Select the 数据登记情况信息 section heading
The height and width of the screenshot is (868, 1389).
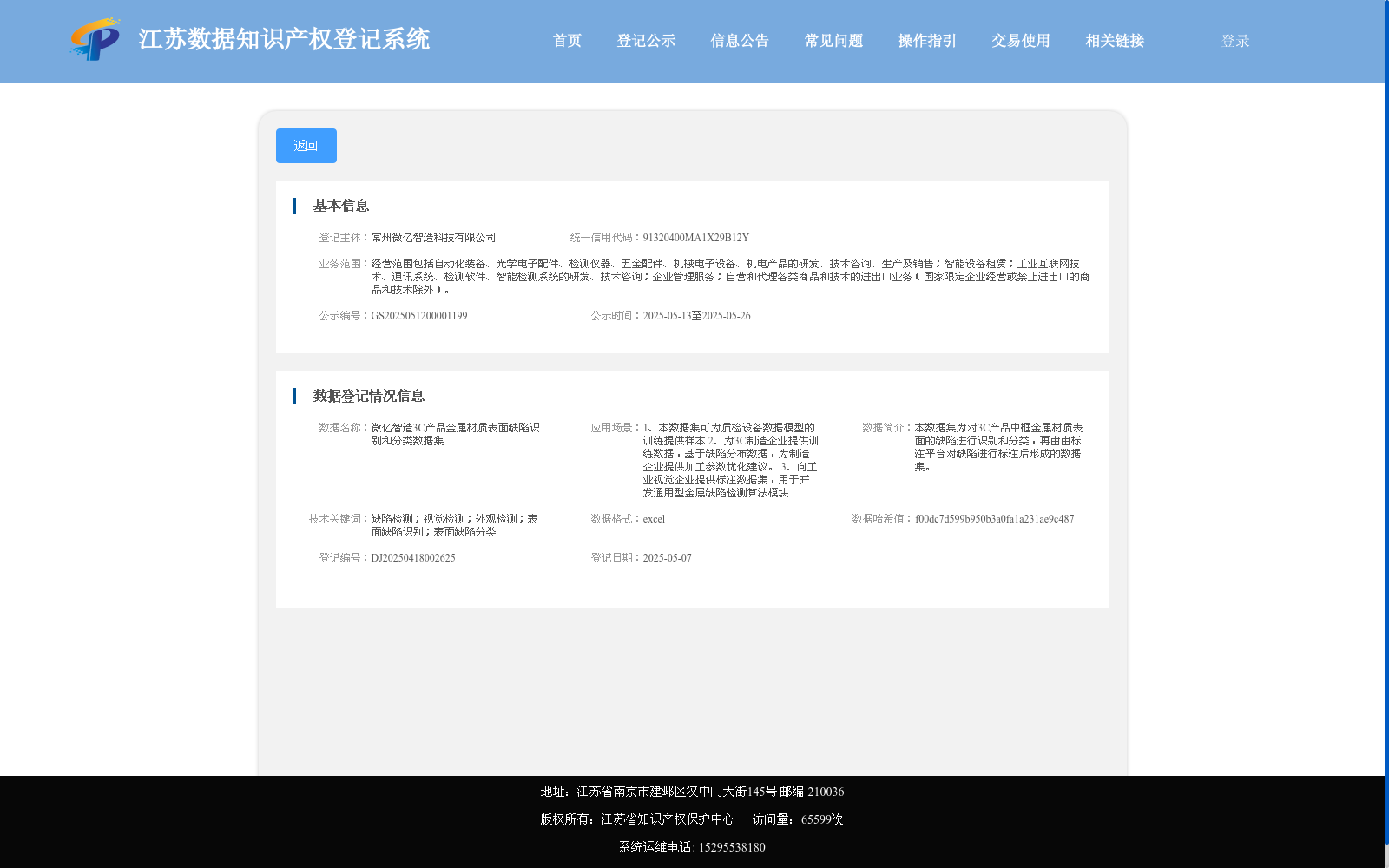(369, 396)
